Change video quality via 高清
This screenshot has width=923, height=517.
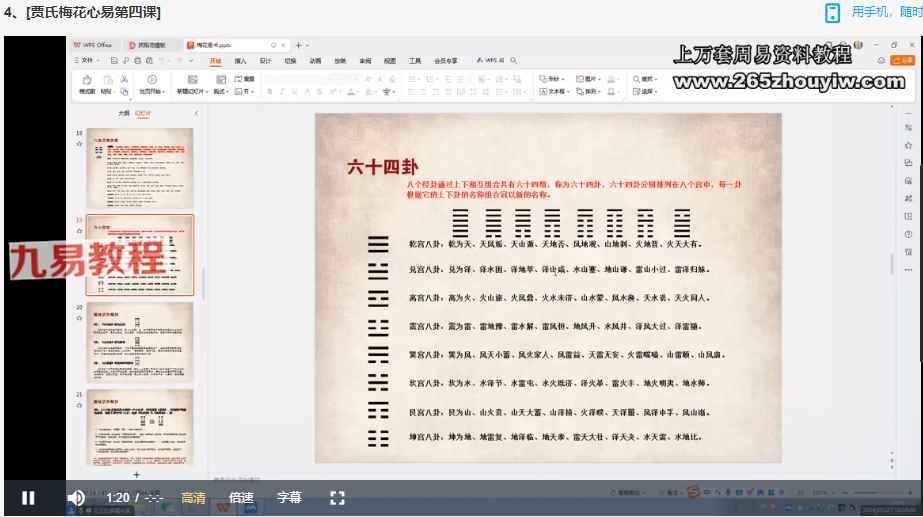pyautogui.click(x=193, y=497)
